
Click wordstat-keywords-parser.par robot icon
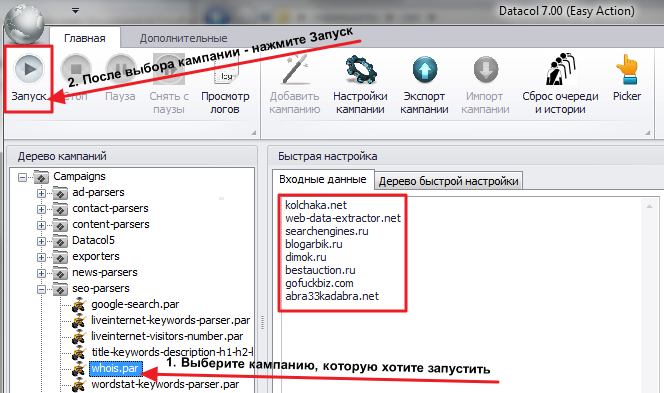[x=79, y=385]
